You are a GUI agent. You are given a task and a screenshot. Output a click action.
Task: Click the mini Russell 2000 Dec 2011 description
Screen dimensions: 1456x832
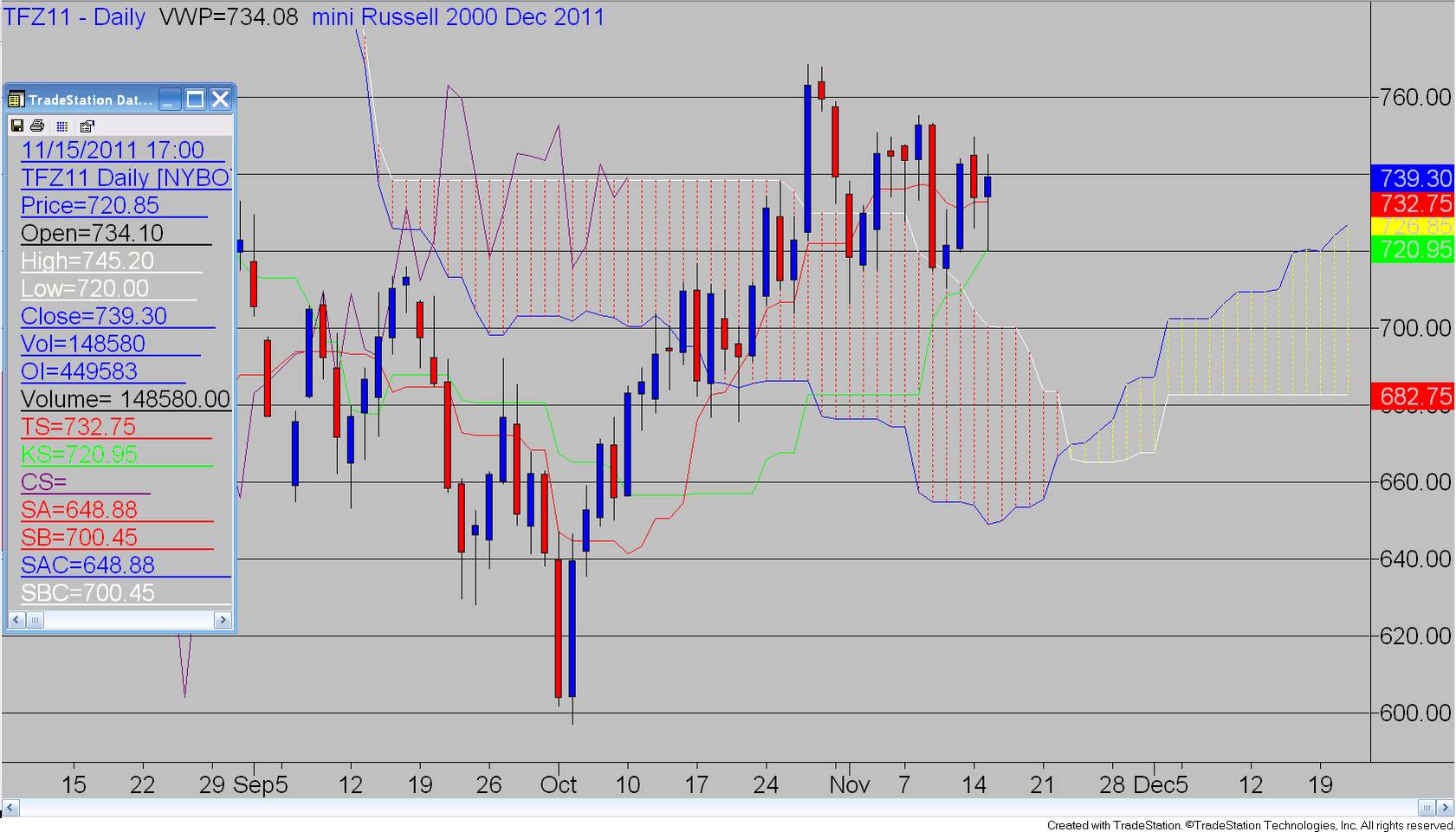click(x=458, y=16)
